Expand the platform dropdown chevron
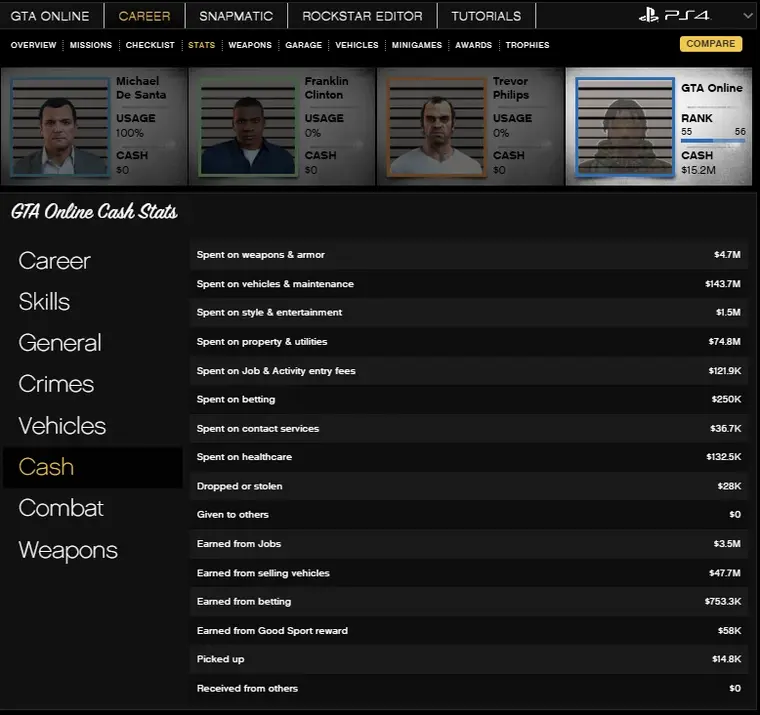760x715 pixels. click(746, 16)
